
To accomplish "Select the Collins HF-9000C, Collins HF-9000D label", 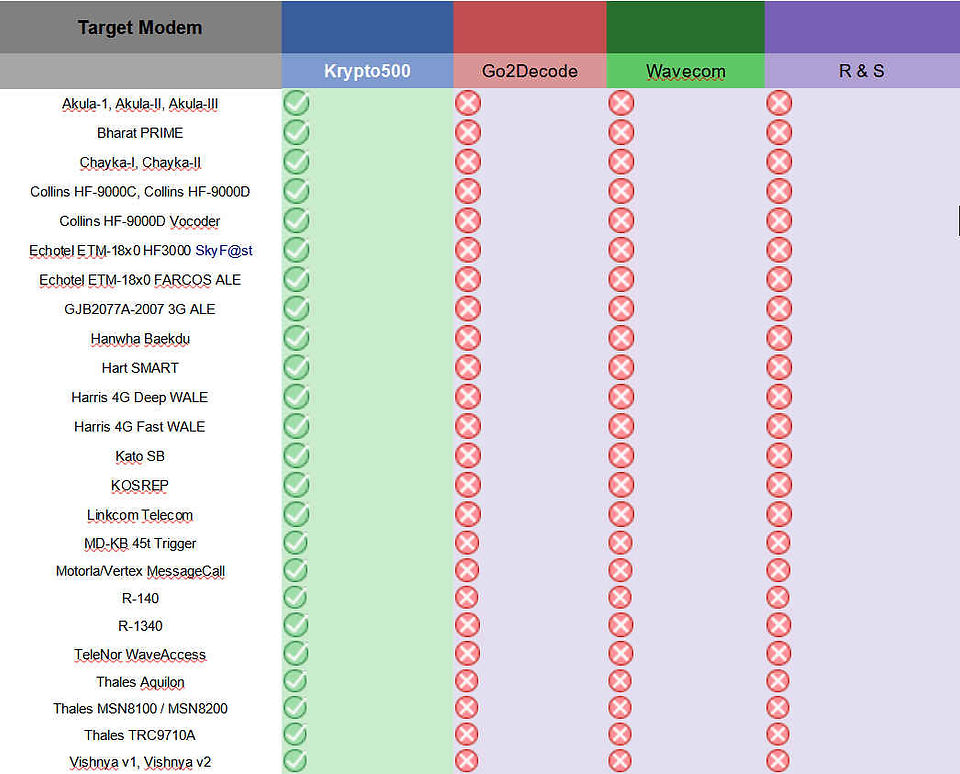I will point(140,192).
